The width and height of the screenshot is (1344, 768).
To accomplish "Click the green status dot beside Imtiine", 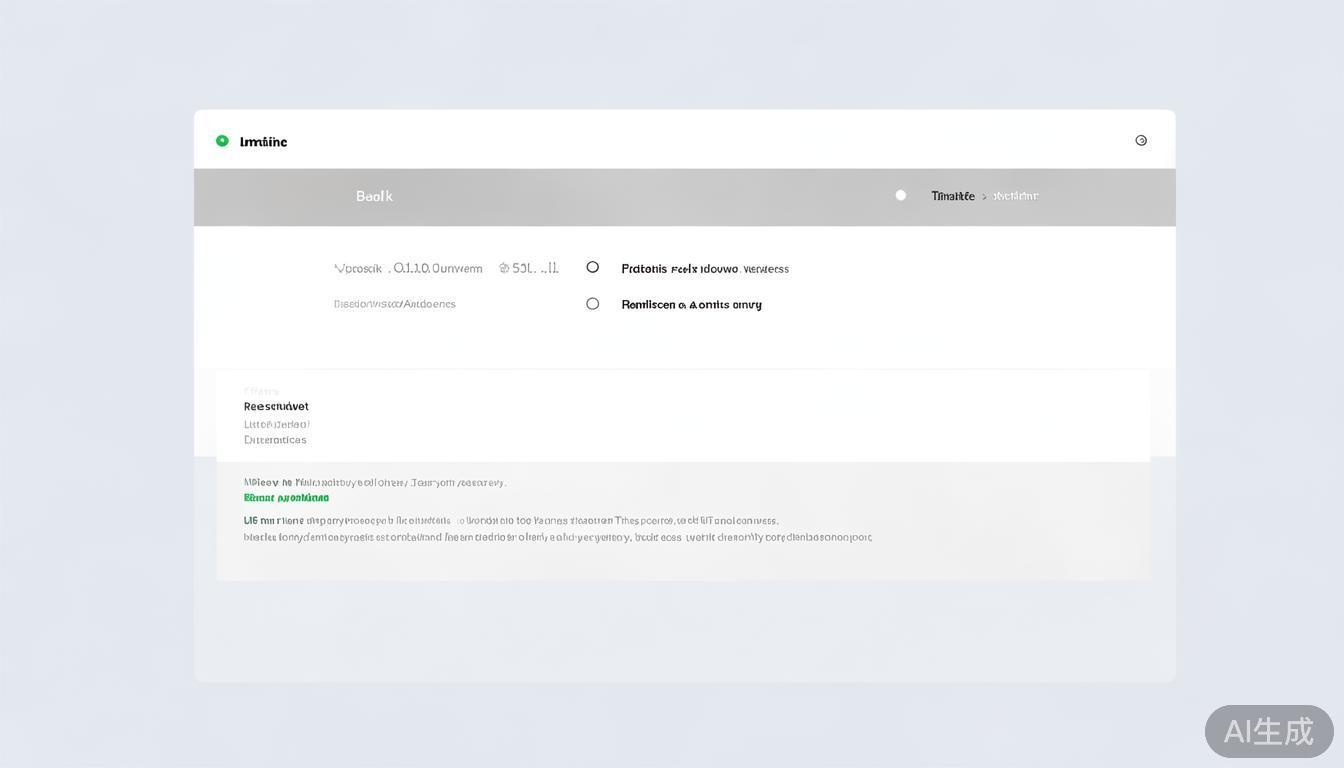I will (219, 139).
